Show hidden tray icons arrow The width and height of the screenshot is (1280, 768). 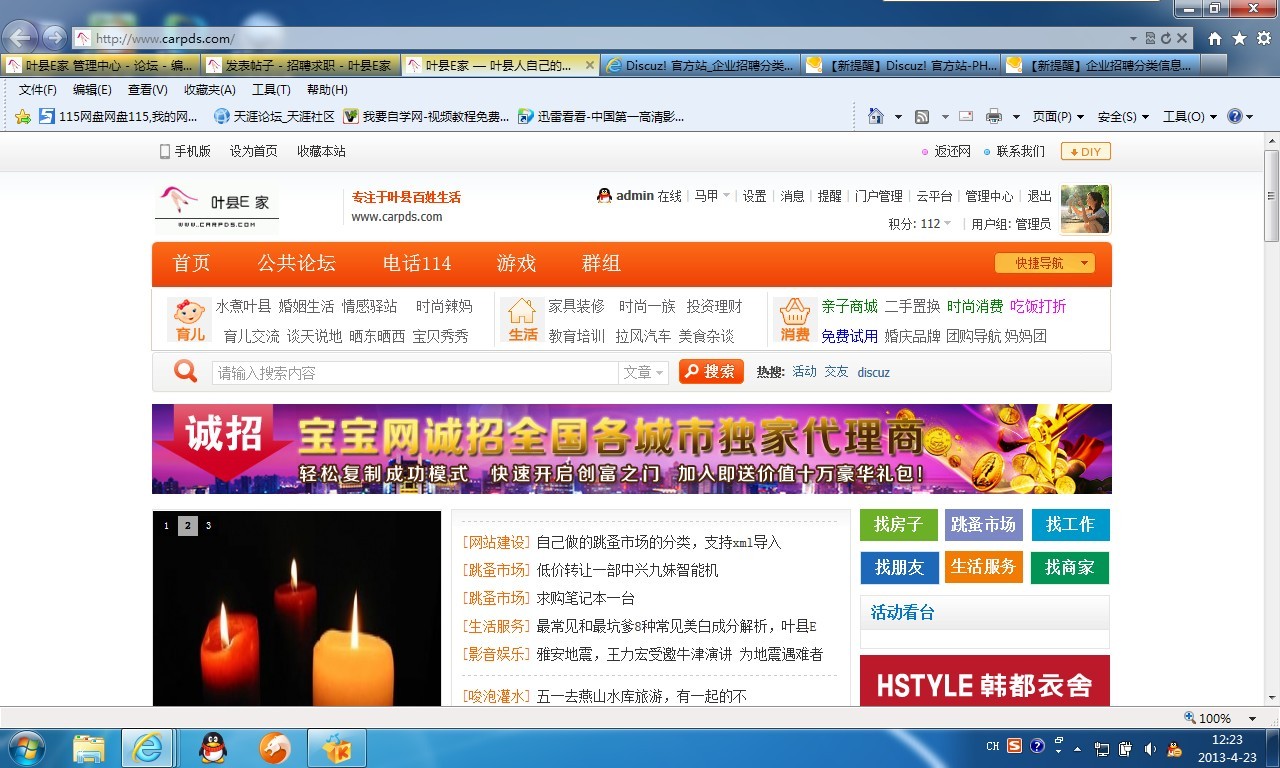click(x=1077, y=748)
